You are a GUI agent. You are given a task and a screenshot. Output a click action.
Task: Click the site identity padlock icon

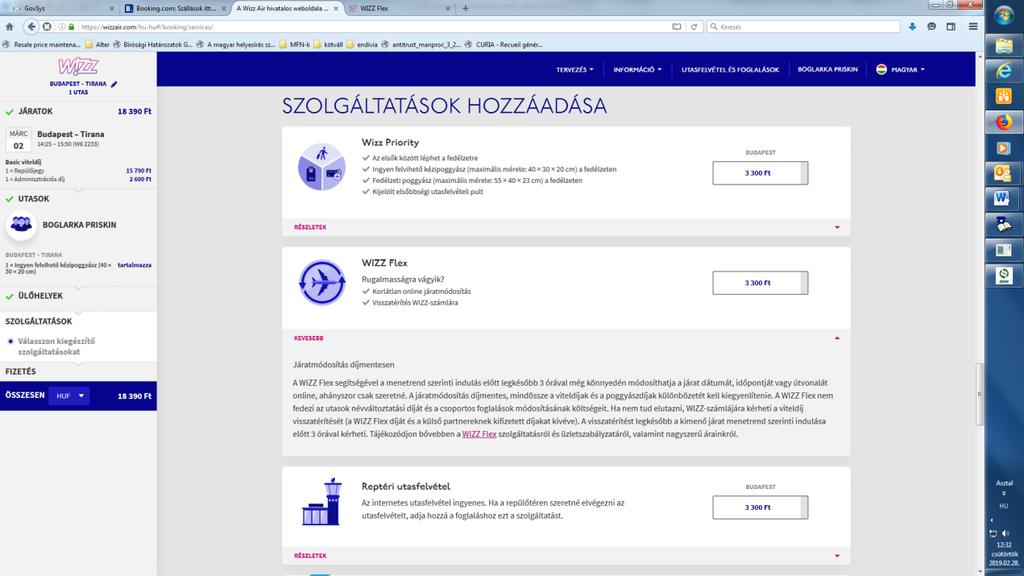click(71, 27)
